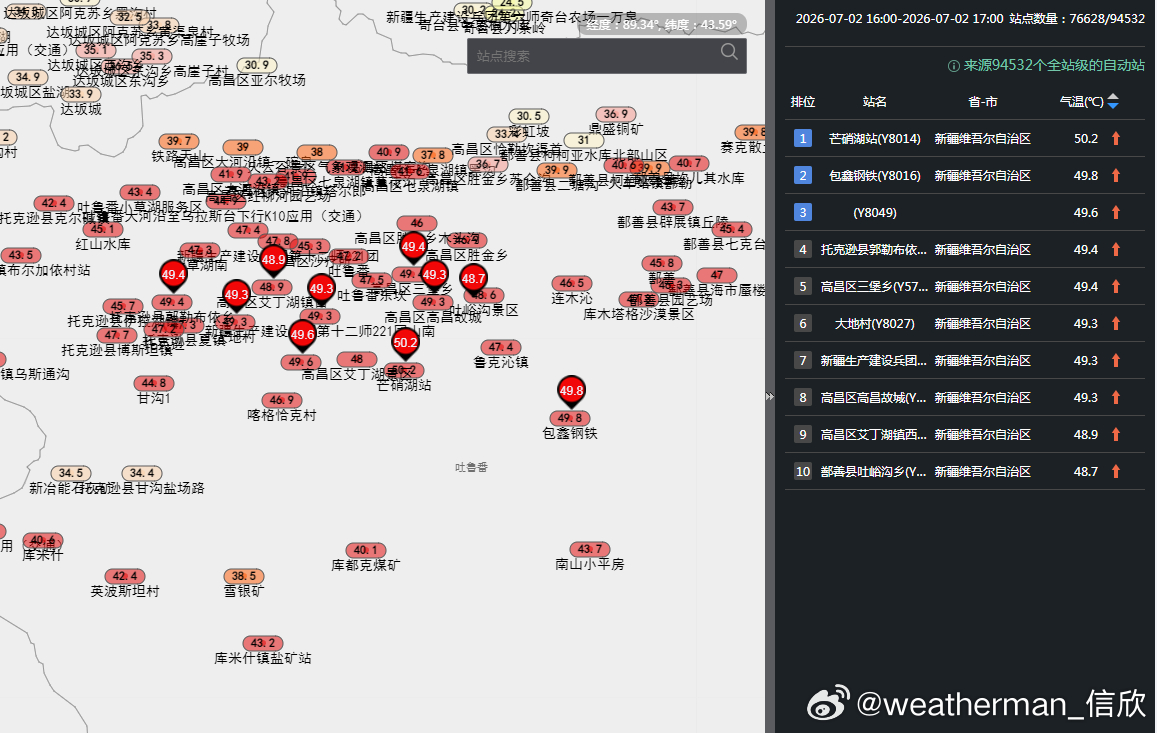Open row 鄯善县吐峪沟乡 in ranking list
Screen dimensions: 1157x733
[x=965, y=471]
